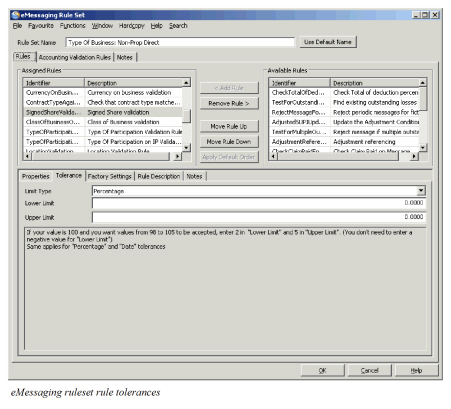Click Identifier column header in Available Rules
The image size is (451, 409).
(299, 83)
